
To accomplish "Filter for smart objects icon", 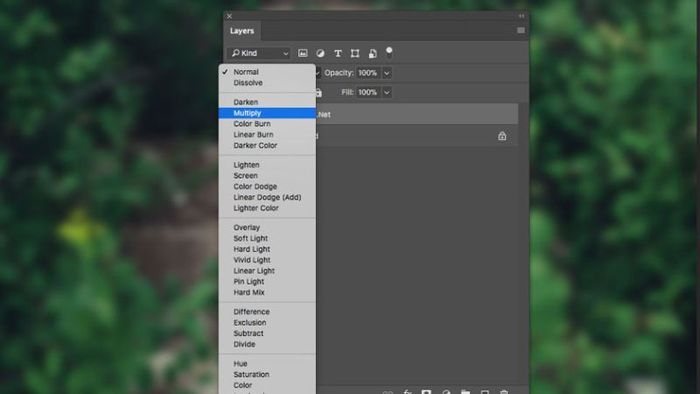I will pyautogui.click(x=372, y=53).
